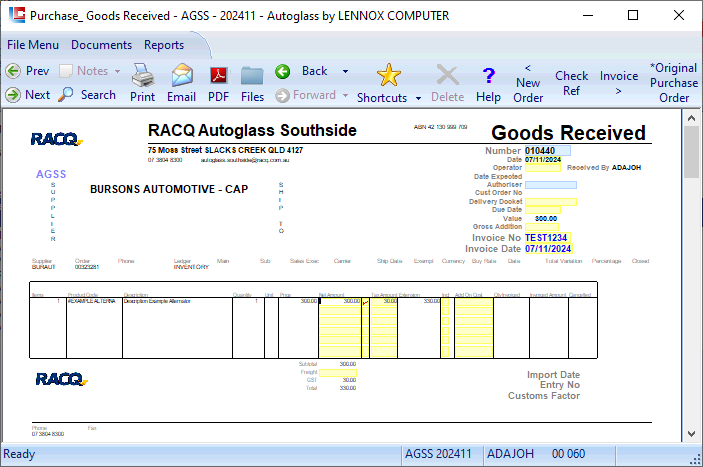Click the Date 07/11/2024 value

tap(543, 159)
